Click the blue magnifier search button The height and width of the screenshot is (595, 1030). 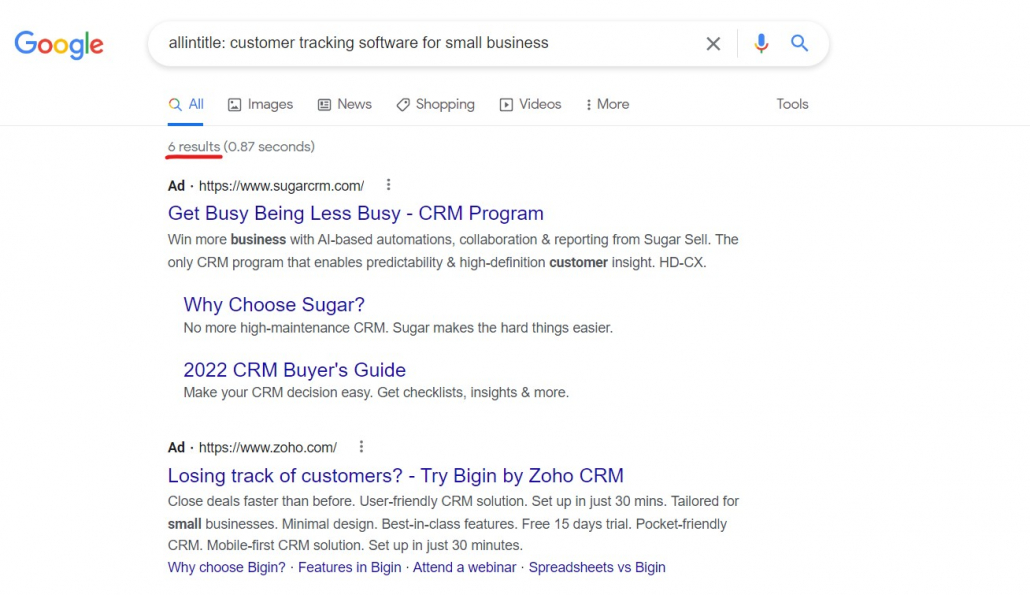pos(799,43)
